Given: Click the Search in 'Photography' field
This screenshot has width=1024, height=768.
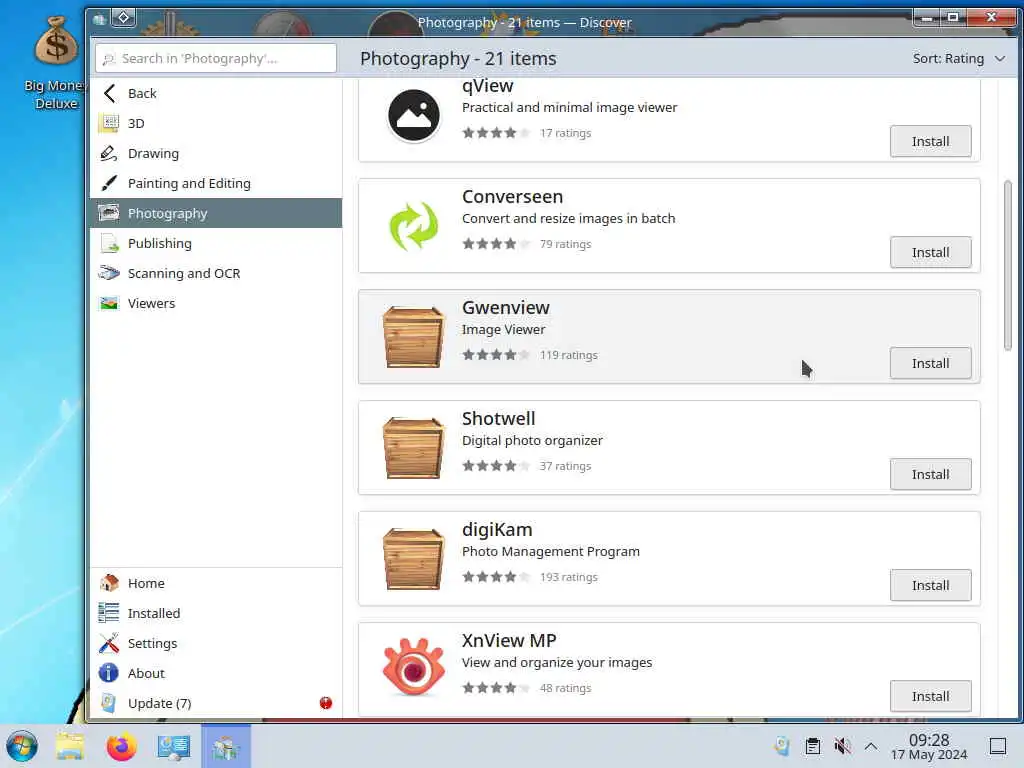Looking at the screenshot, I should pyautogui.click(x=216, y=59).
